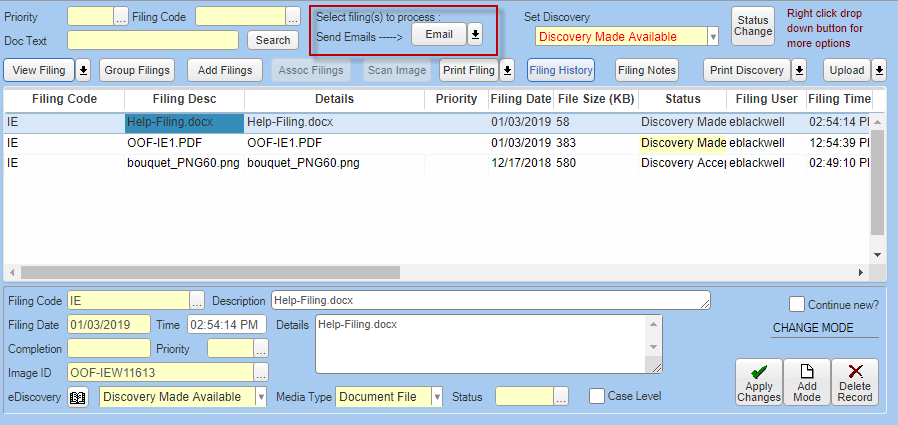Click the Delete Record X button
Screen dimensions: 898x425
click(x=854, y=382)
